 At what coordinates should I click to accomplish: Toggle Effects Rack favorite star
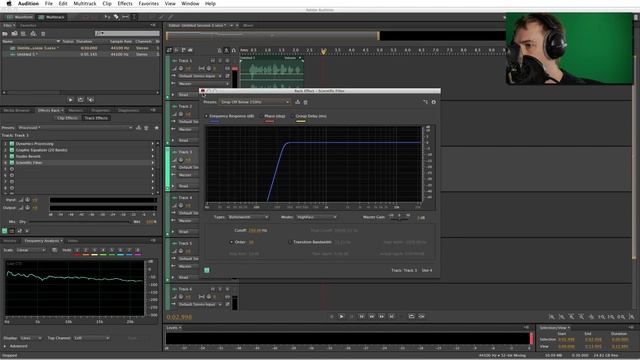156,128
